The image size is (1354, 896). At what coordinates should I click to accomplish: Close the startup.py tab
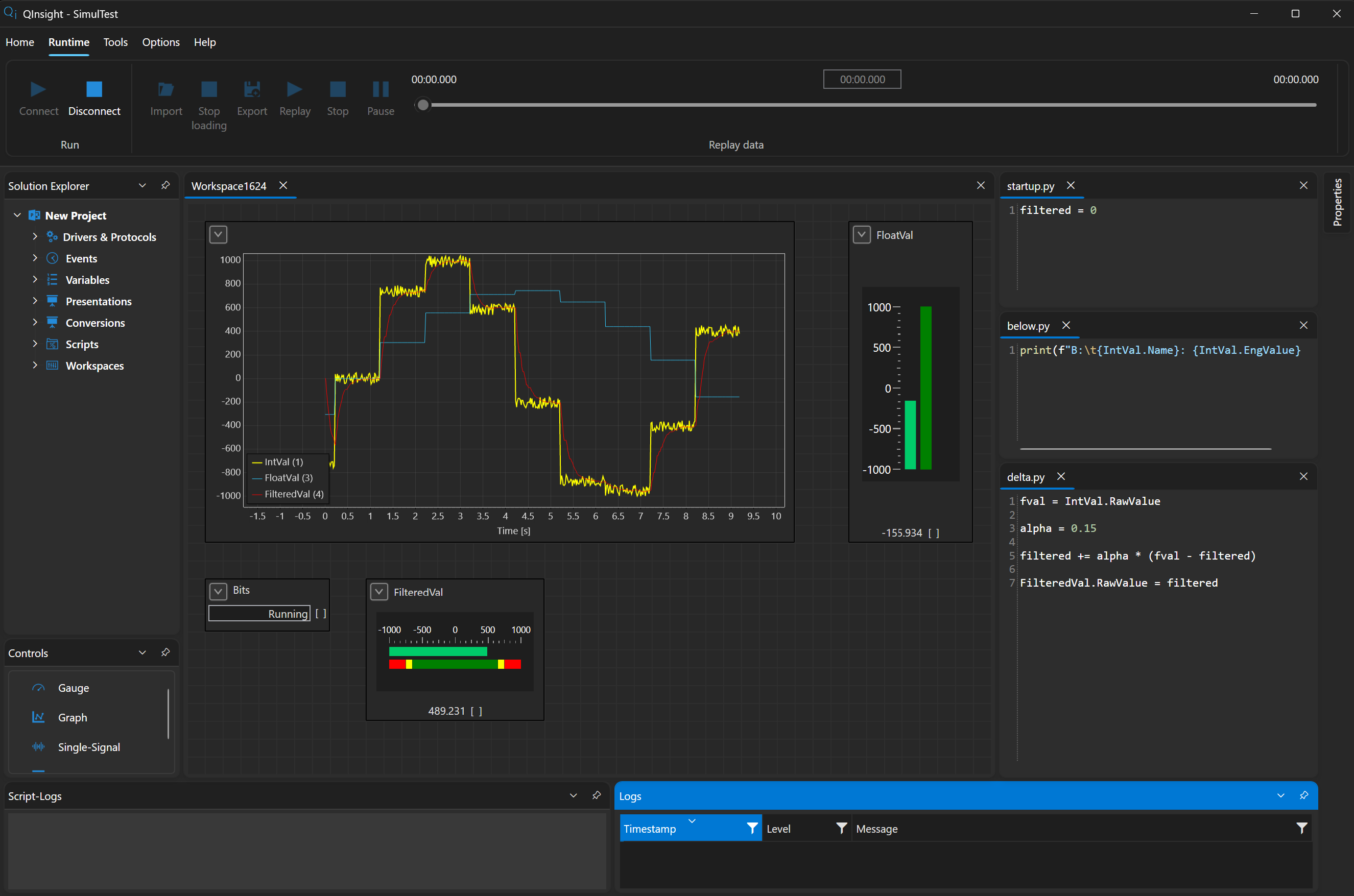(1071, 185)
